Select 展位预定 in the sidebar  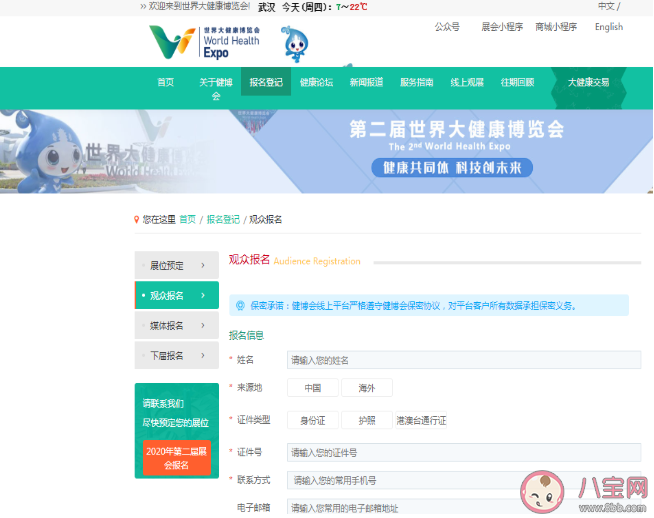click(177, 265)
